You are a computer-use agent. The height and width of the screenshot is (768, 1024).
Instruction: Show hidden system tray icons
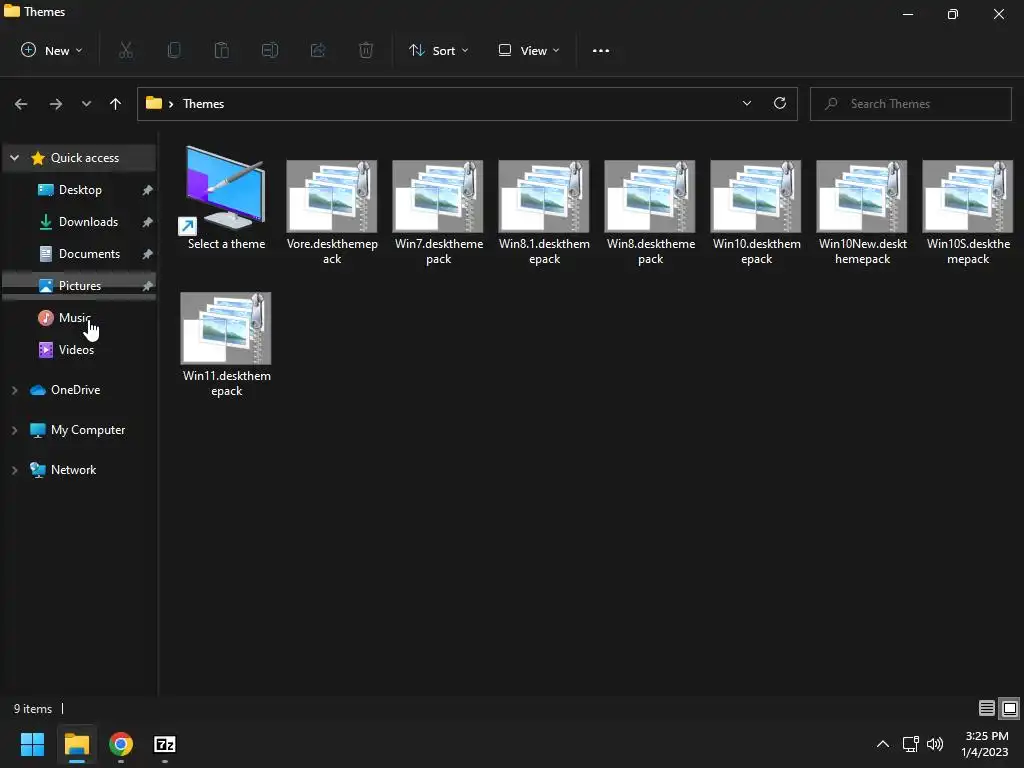(883, 744)
